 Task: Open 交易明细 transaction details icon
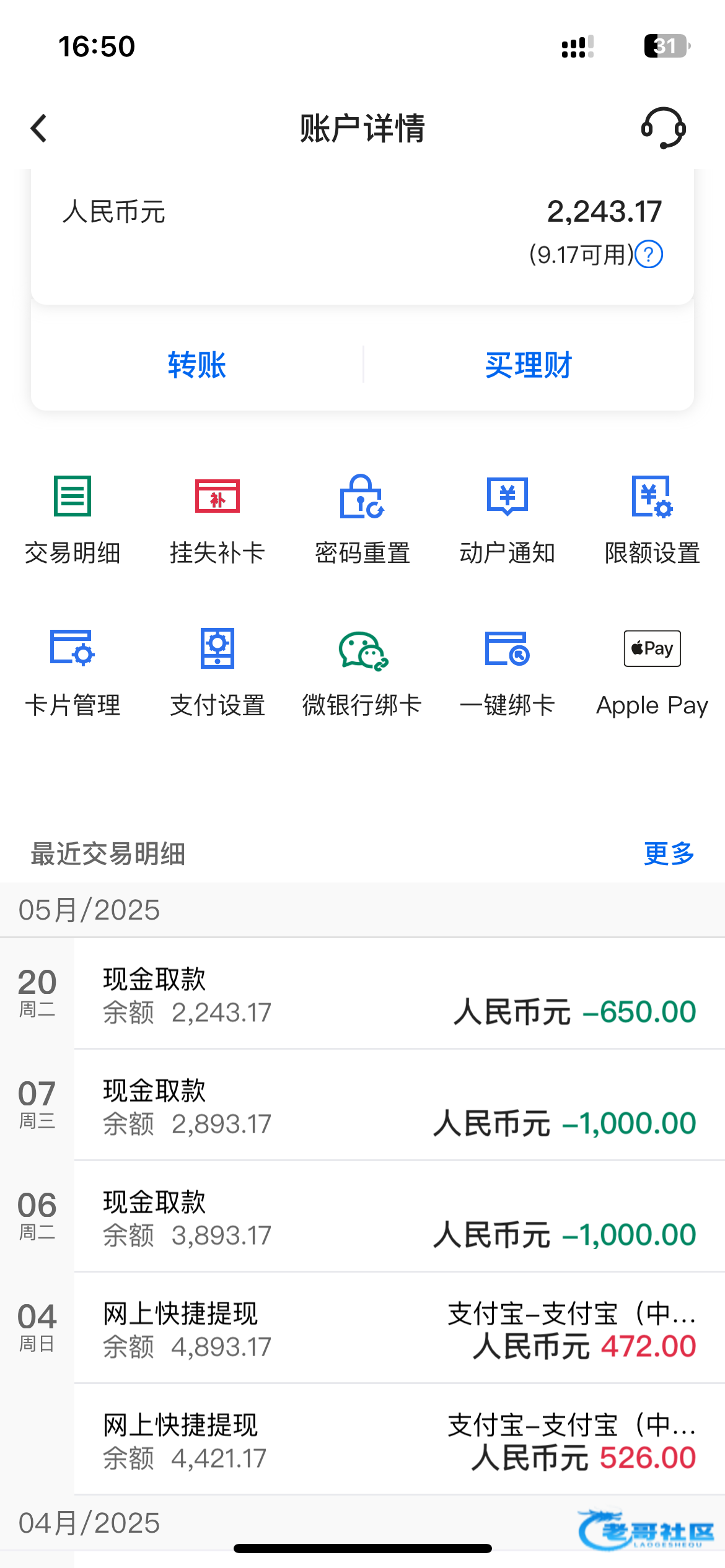point(72,496)
